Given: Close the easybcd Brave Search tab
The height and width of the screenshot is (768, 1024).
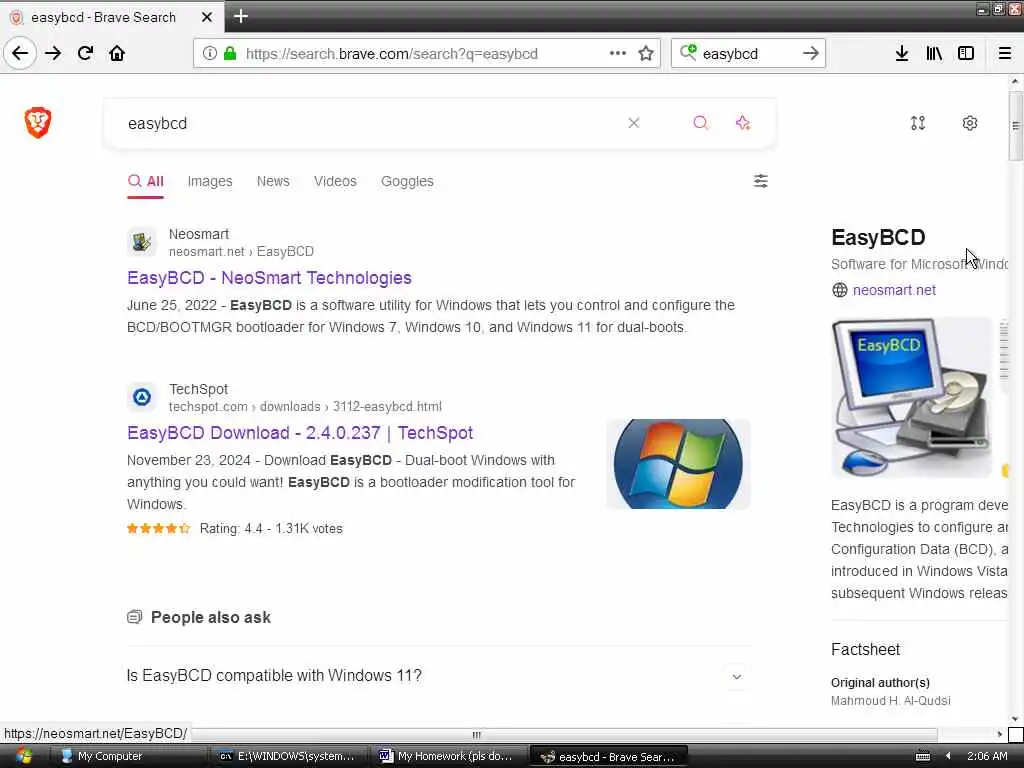Looking at the screenshot, I should point(207,17).
